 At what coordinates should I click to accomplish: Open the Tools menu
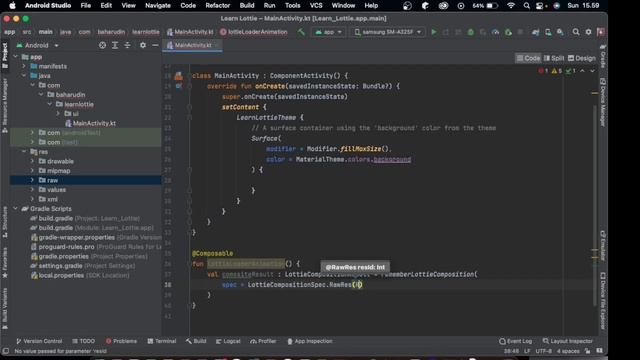(x=292, y=6)
